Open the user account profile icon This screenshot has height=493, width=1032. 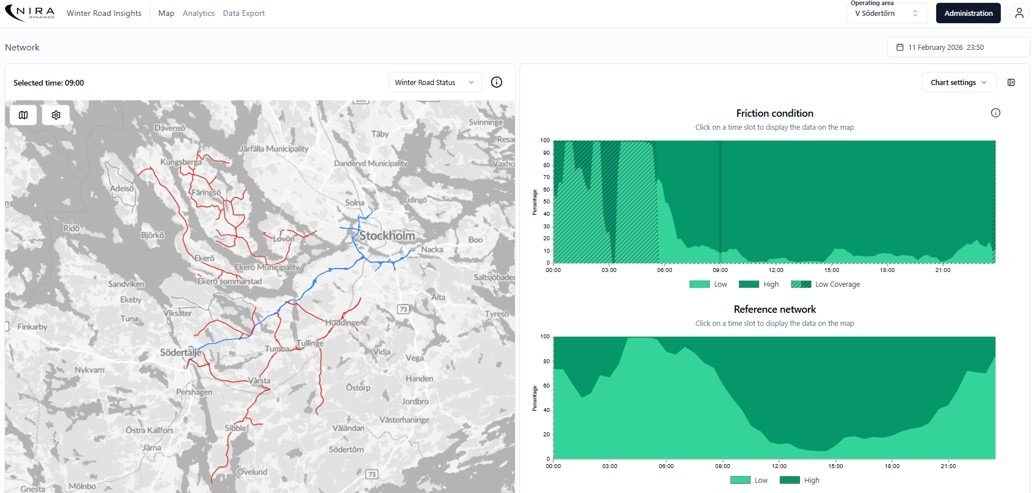(1019, 13)
